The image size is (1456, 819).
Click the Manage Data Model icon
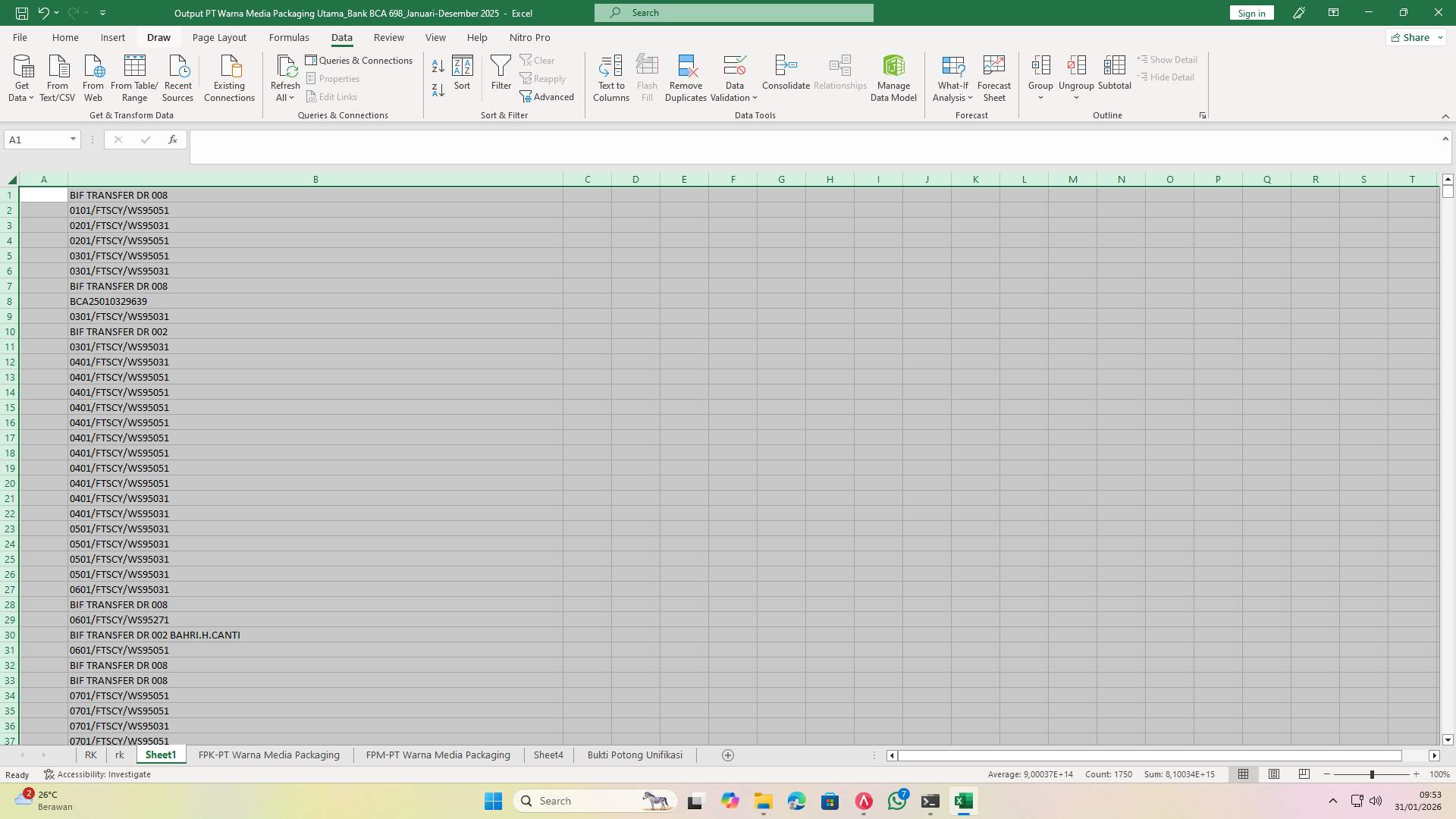[893, 77]
